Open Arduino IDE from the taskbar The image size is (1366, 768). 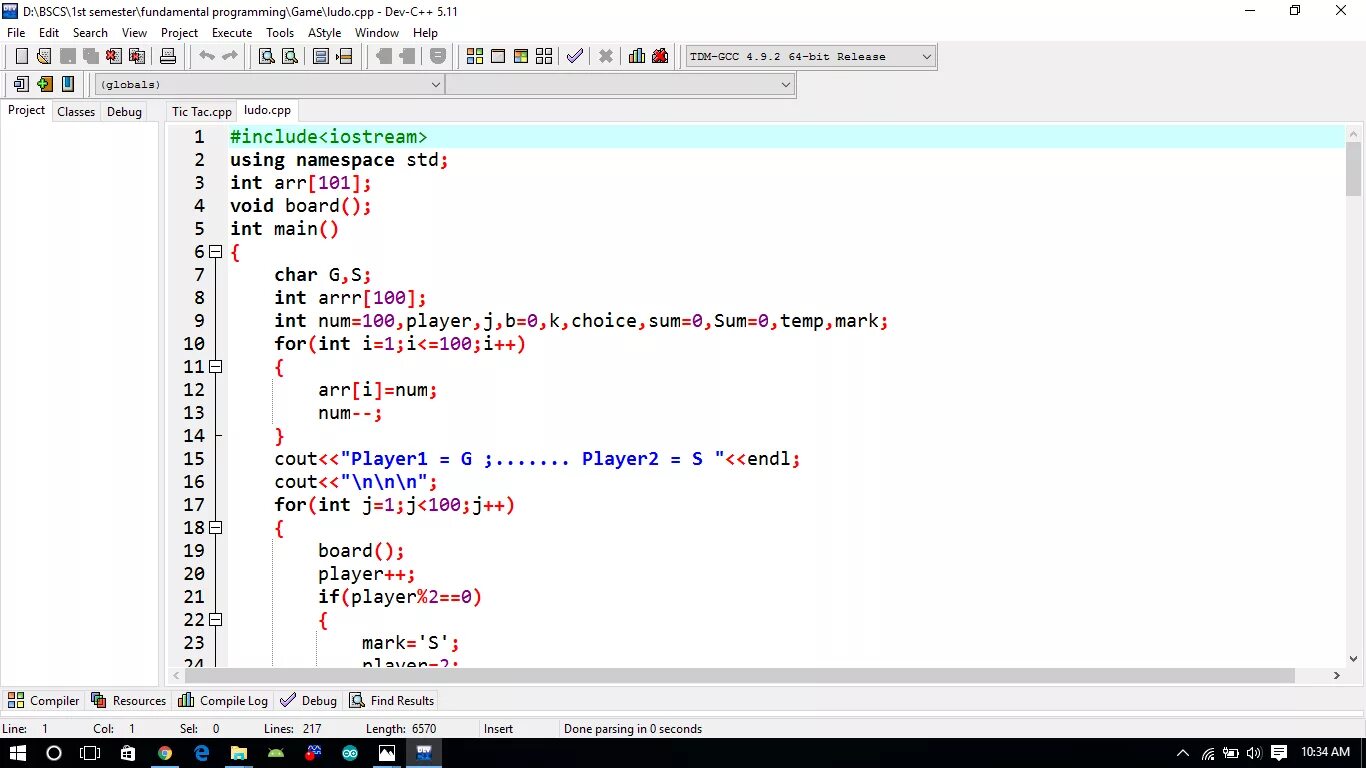(350, 753)
